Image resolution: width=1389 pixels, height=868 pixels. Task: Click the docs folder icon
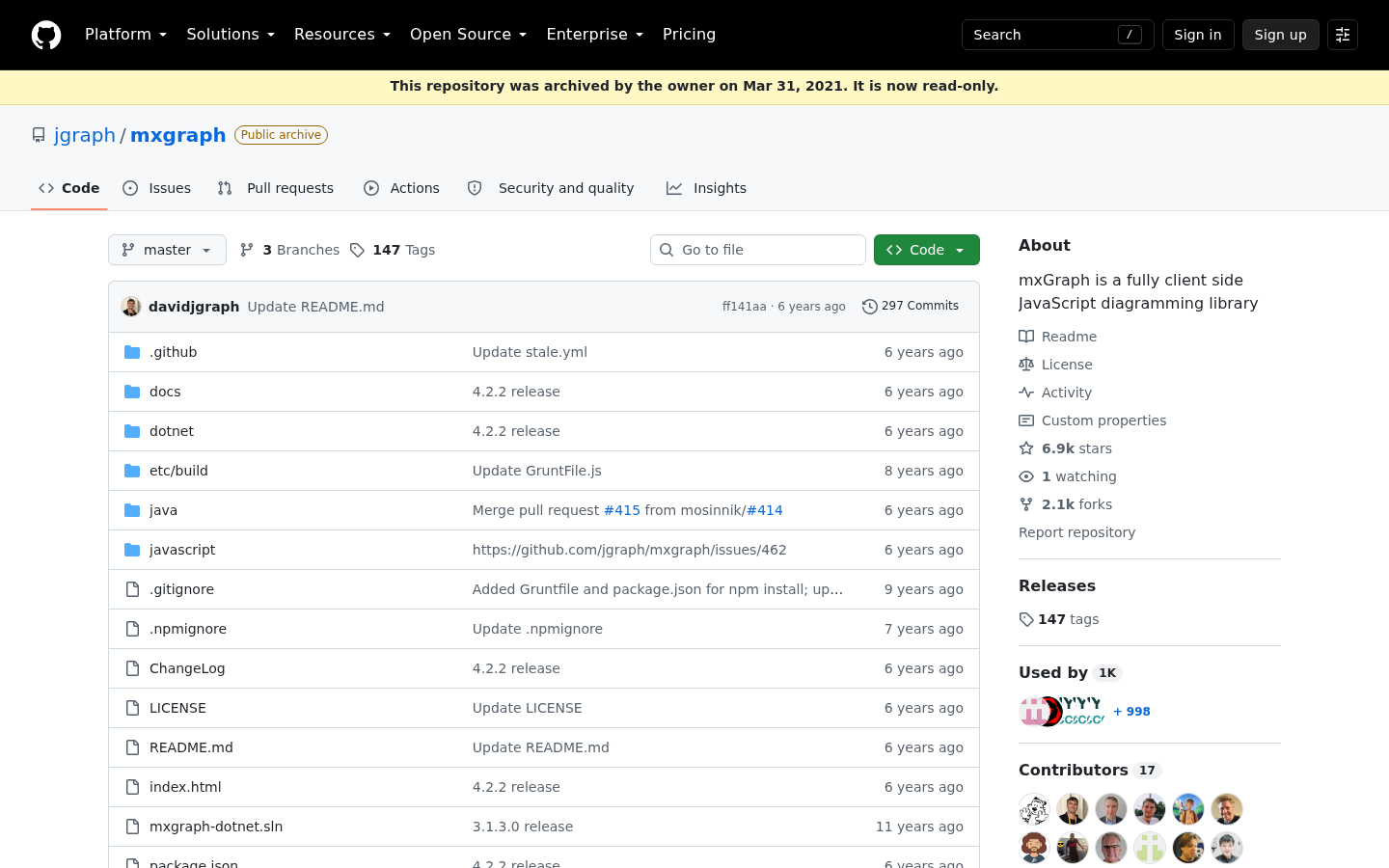pos(132,392)
